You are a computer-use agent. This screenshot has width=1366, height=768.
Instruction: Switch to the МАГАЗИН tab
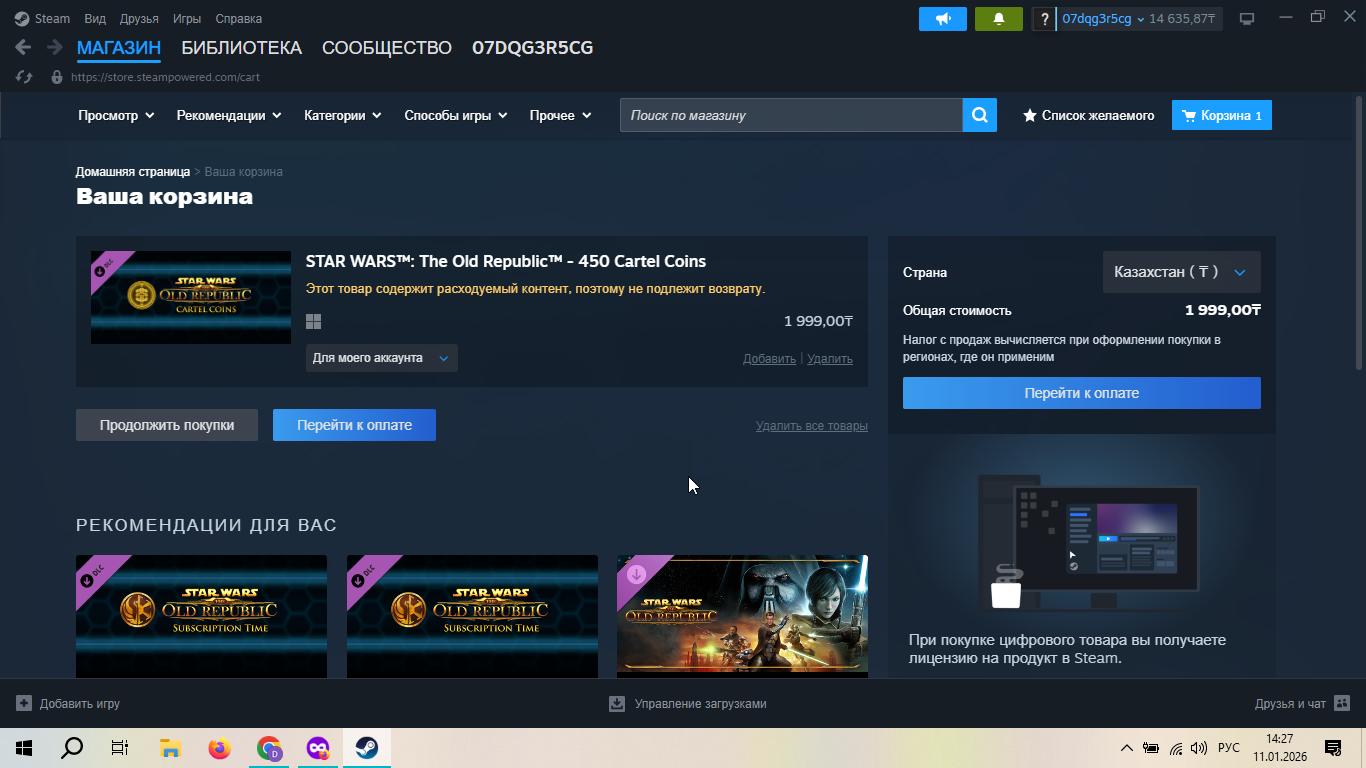click(x=119, y=48)
